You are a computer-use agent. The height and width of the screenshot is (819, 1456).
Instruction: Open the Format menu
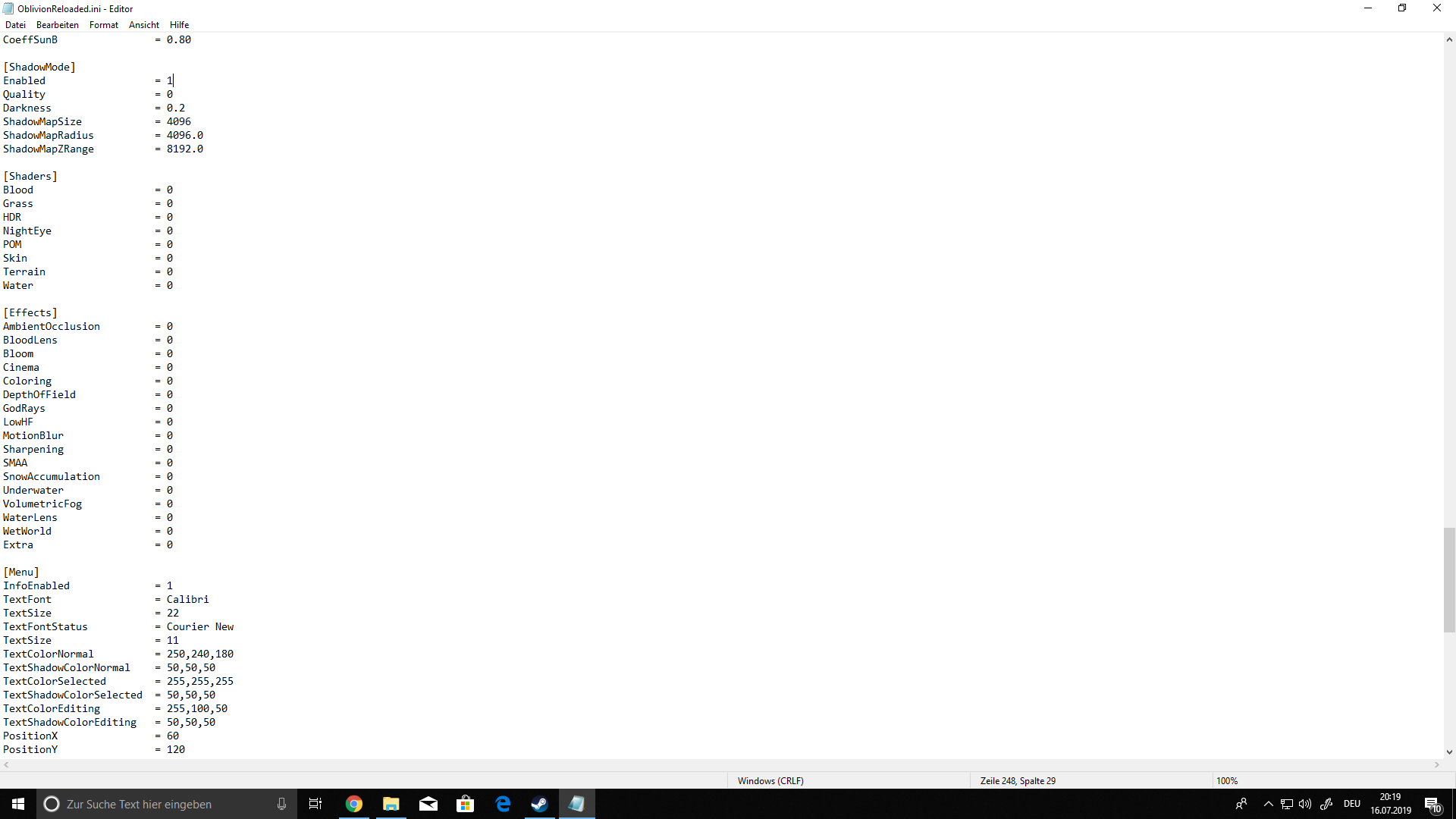click(x=104, y=25)
